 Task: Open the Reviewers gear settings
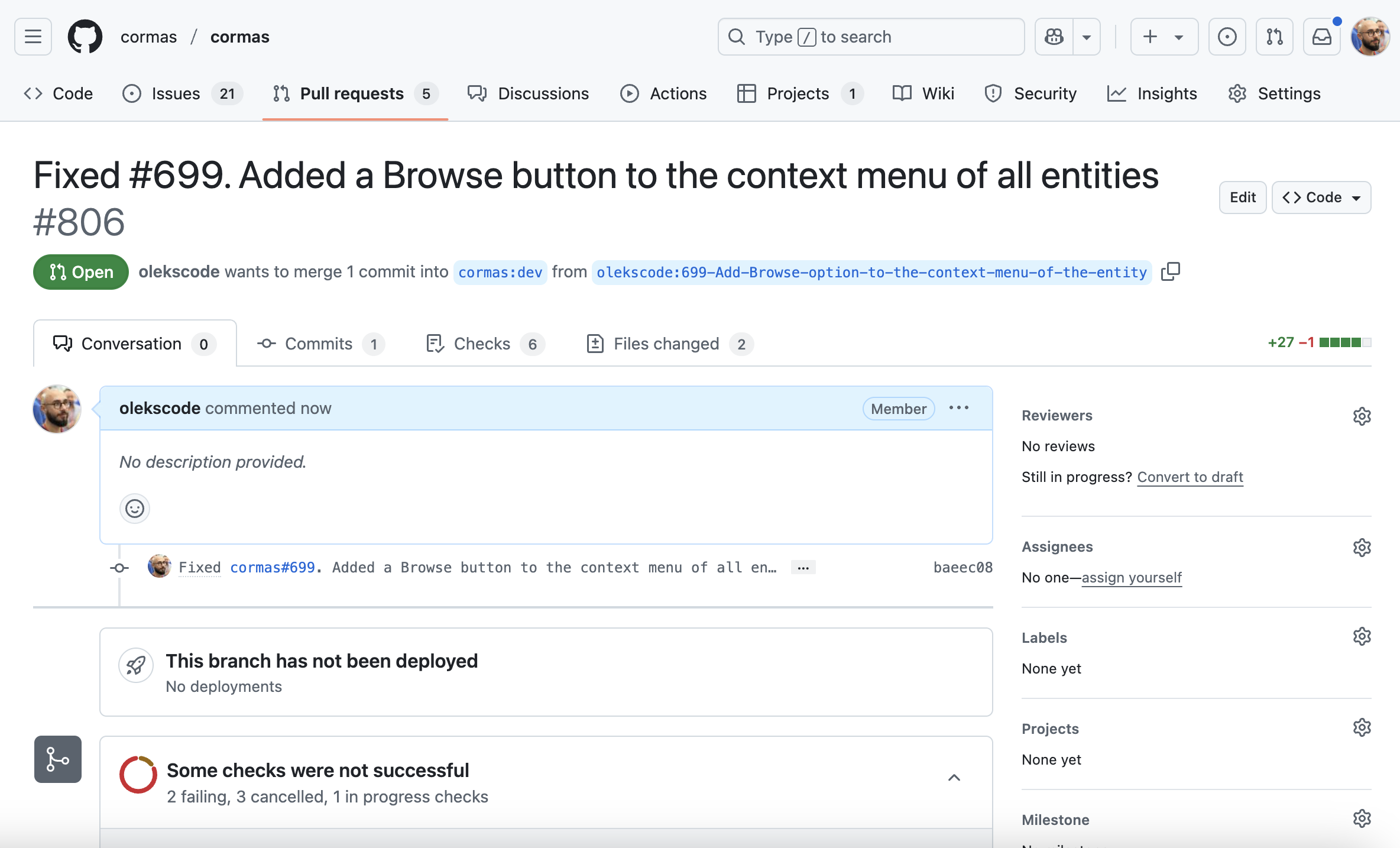point(1362,416)
